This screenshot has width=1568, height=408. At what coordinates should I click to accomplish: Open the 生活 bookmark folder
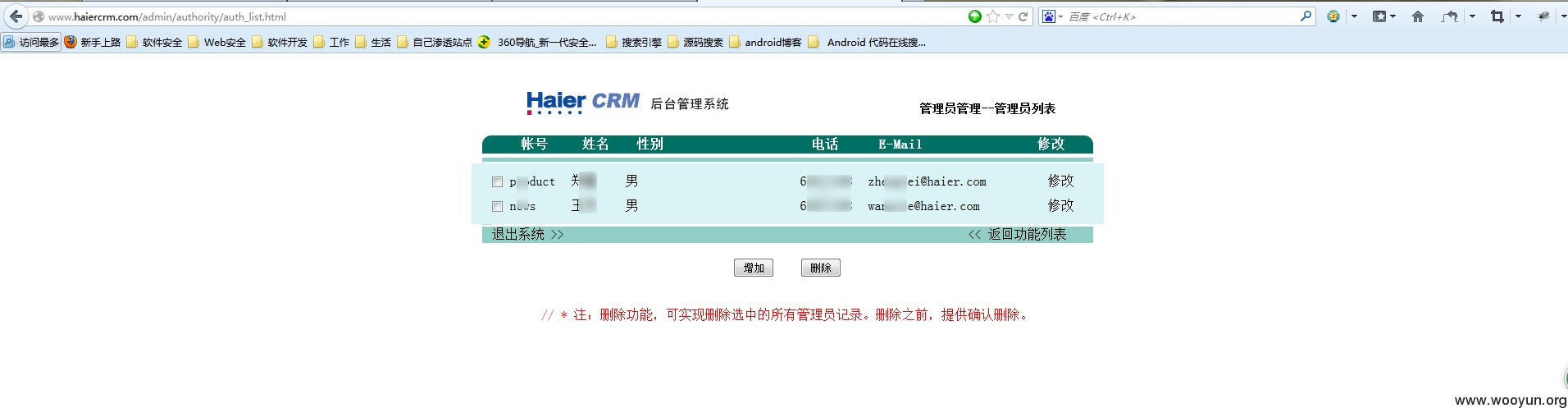click(373, 42)
